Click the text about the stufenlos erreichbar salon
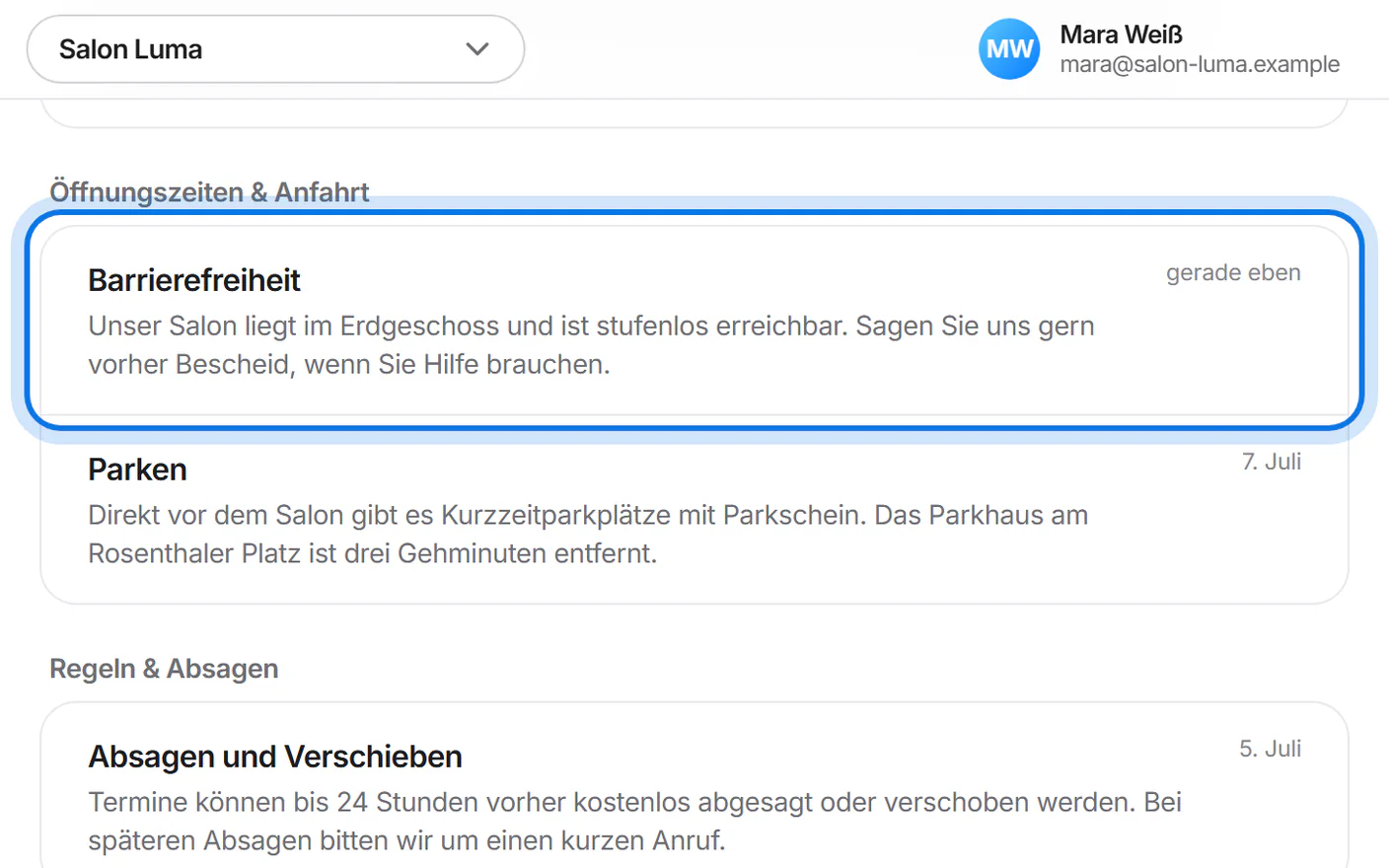1389x868 pixels. [x=591, y=345]
